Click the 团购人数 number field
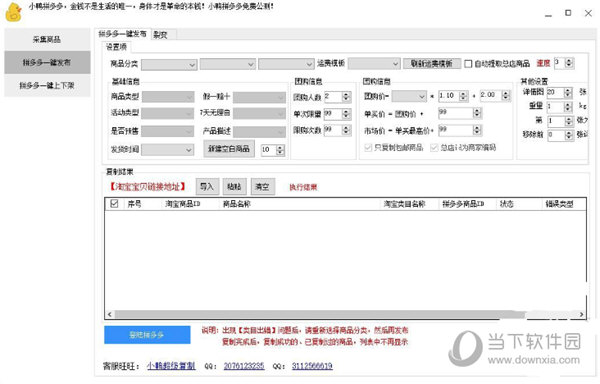 pos(333,96)
